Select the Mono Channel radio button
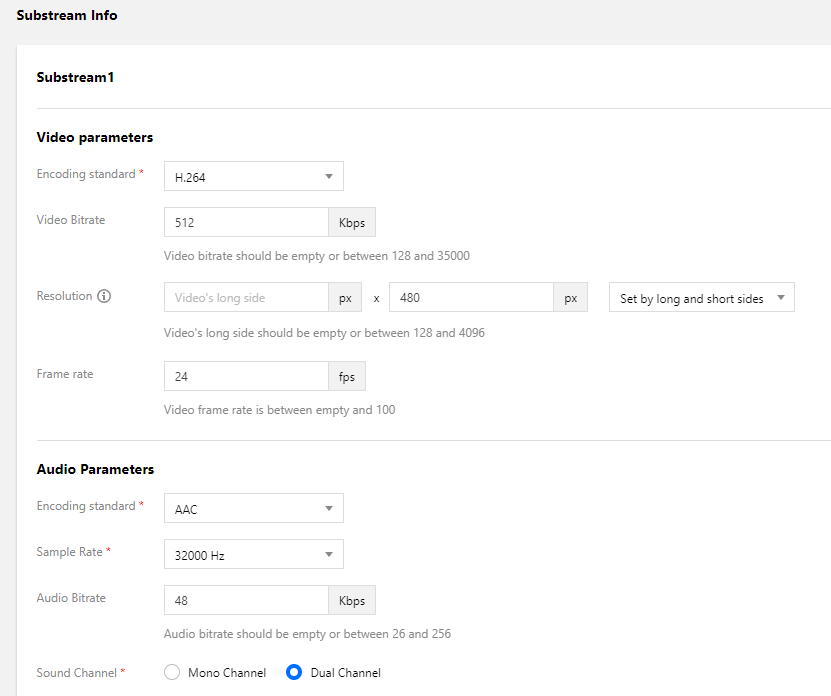Viewport: 831px width, 696px height. [172, 673]
